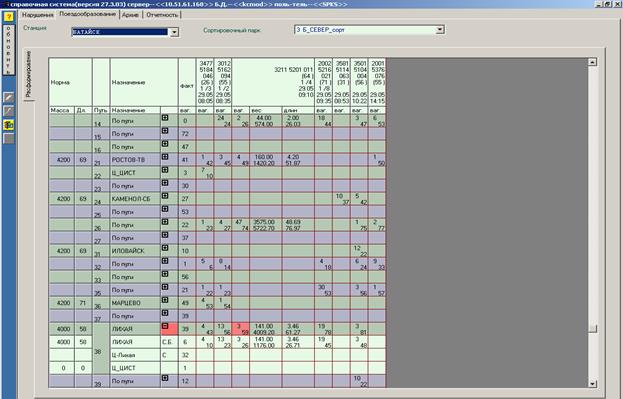Expand the track 23 По пути row
Screen dimensions: 623x399
[x=165, y=183]
